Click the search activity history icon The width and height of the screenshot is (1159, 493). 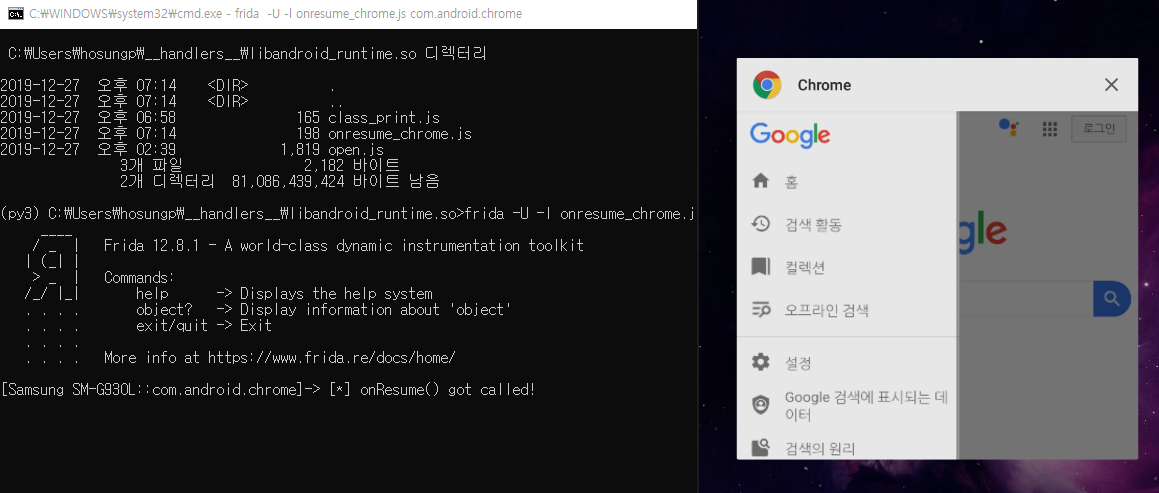pyautogui.click(x=760, y=224)
